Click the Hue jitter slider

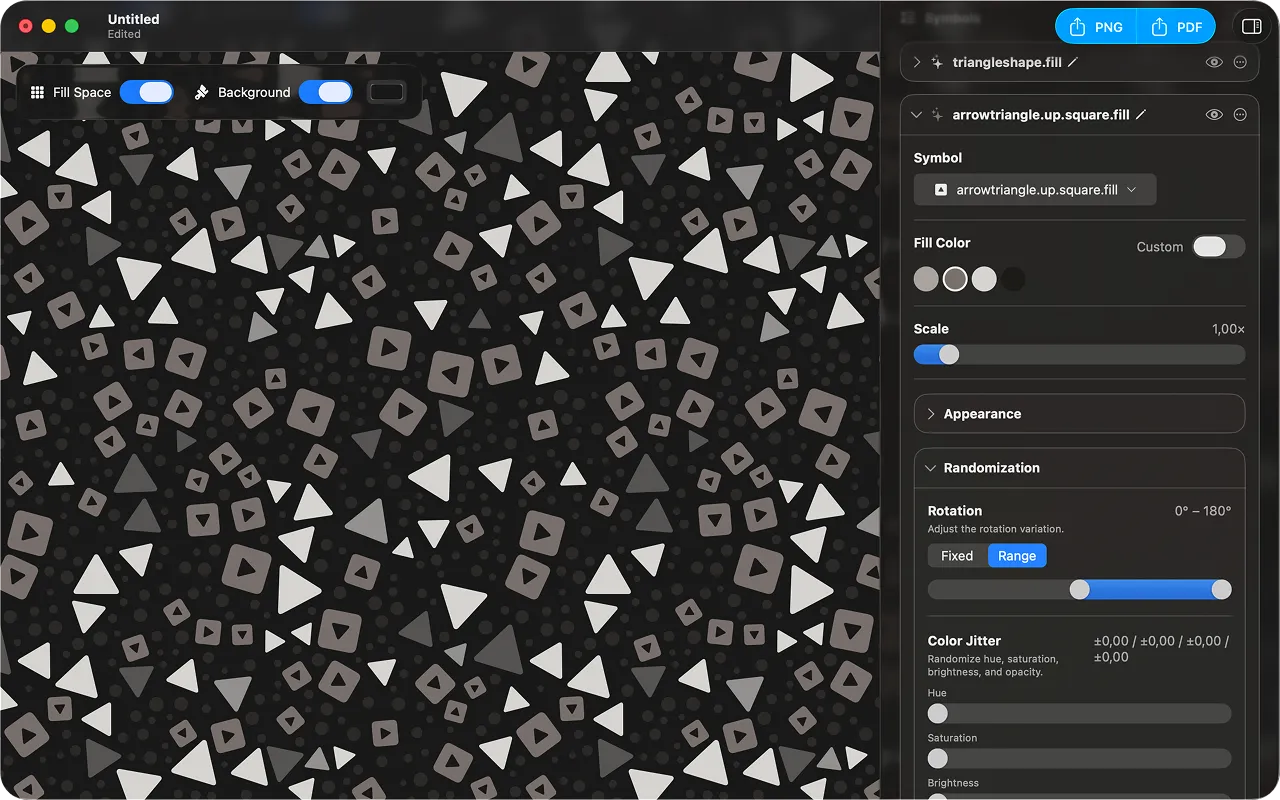tap(1079, 713)
